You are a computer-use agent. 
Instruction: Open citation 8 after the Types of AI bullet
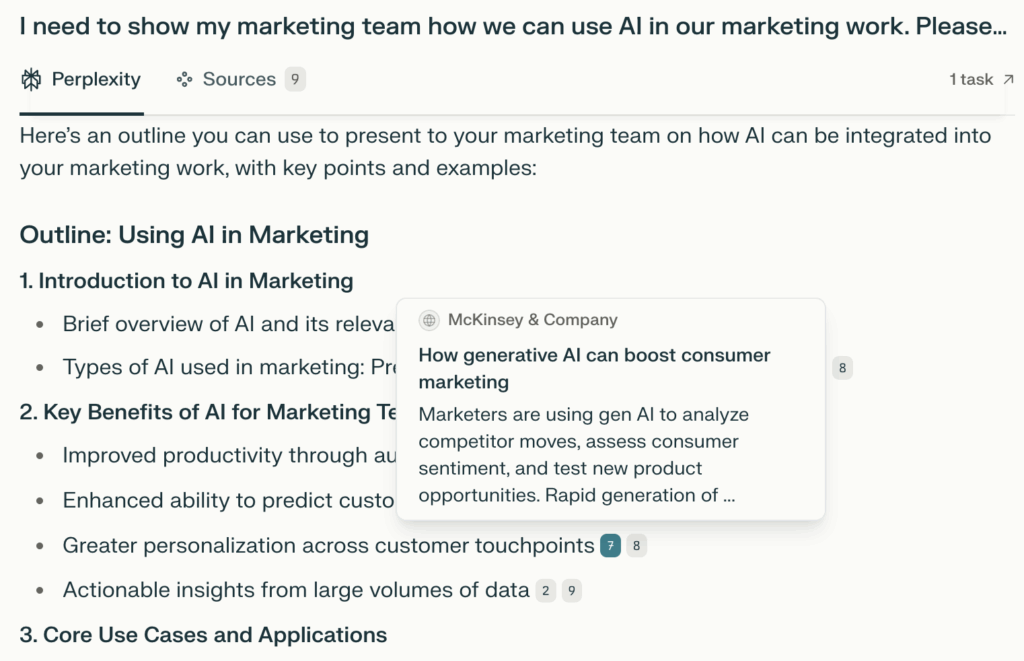tap(841, 368)
